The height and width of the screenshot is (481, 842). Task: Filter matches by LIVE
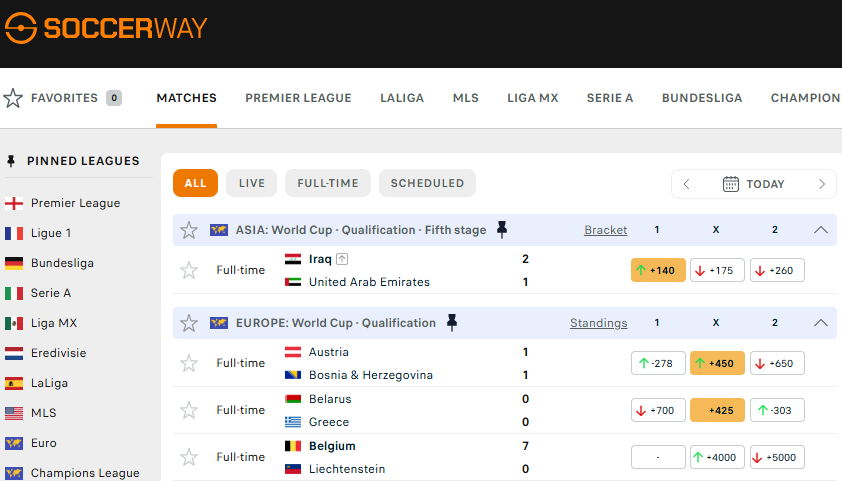pyautogui.click(x=251, y=183)
